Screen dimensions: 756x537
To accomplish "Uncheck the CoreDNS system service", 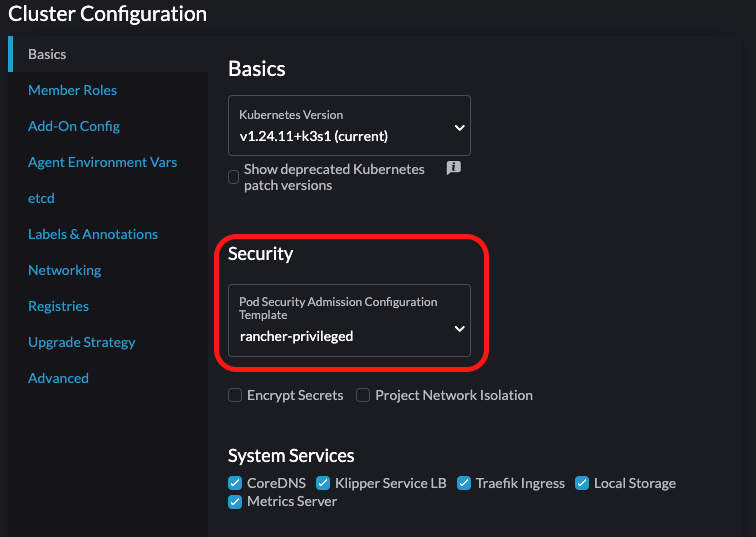I will coord(235,483).
